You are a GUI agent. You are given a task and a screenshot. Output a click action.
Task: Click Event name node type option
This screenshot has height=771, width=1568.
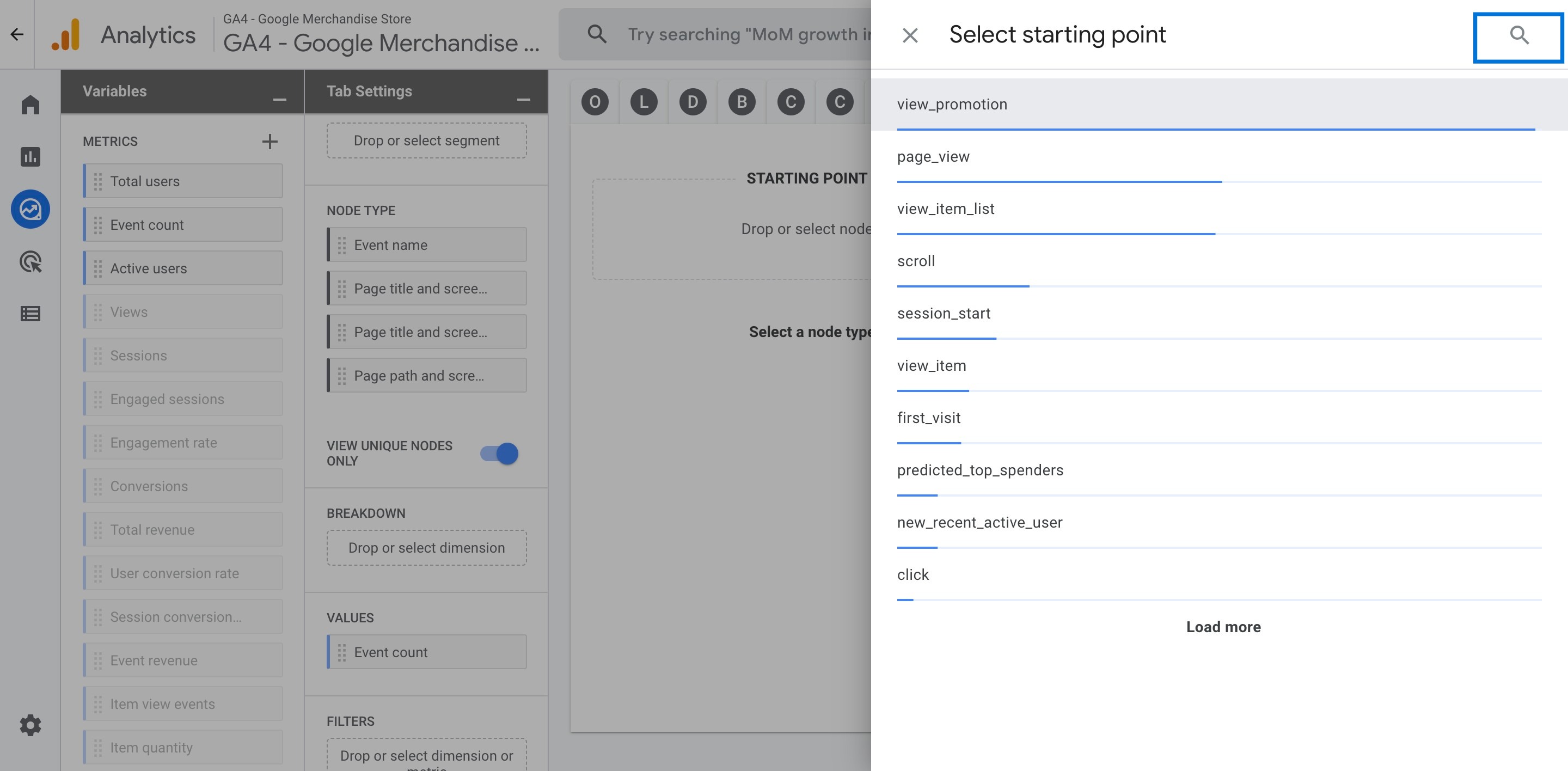coord(427,244)
